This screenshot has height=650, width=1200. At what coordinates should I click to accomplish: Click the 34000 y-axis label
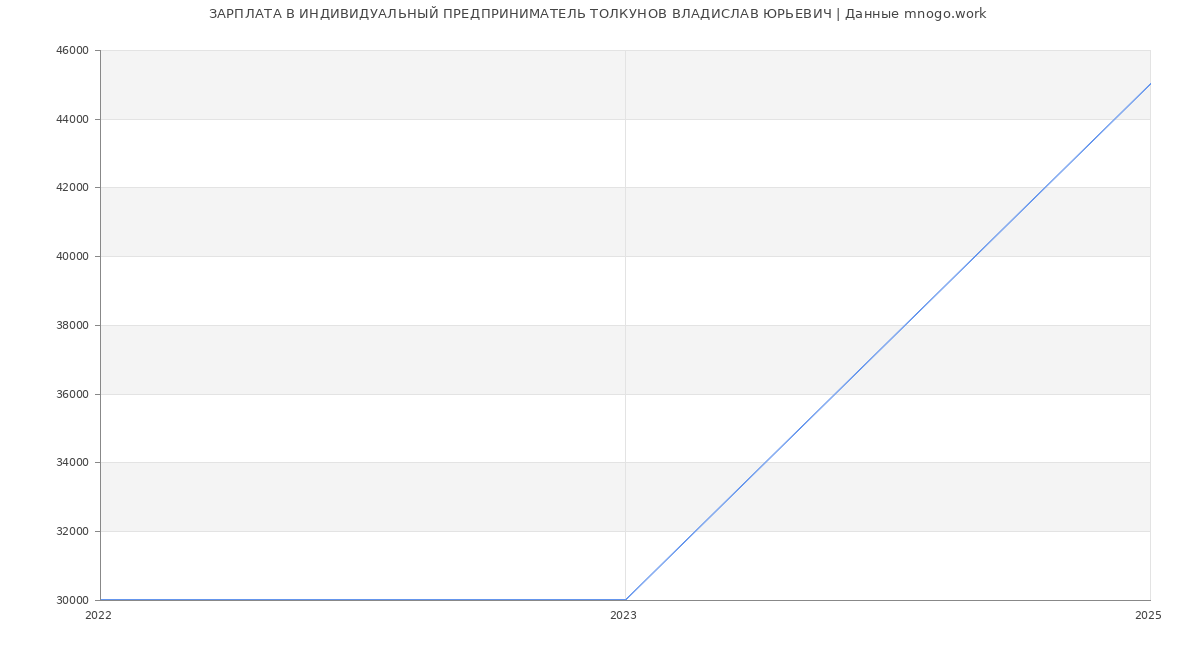[72, 463]
